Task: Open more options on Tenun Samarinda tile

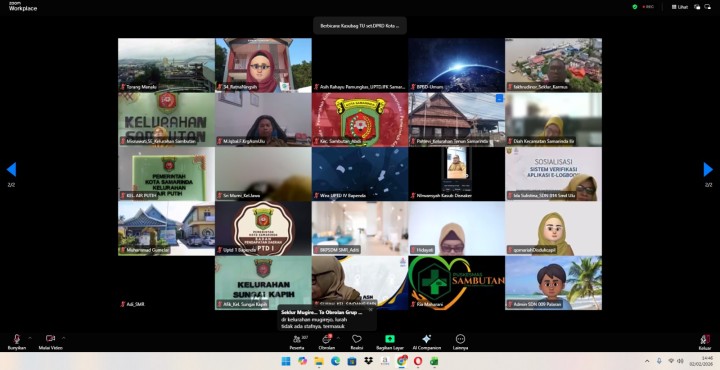Action: point(499,98)
